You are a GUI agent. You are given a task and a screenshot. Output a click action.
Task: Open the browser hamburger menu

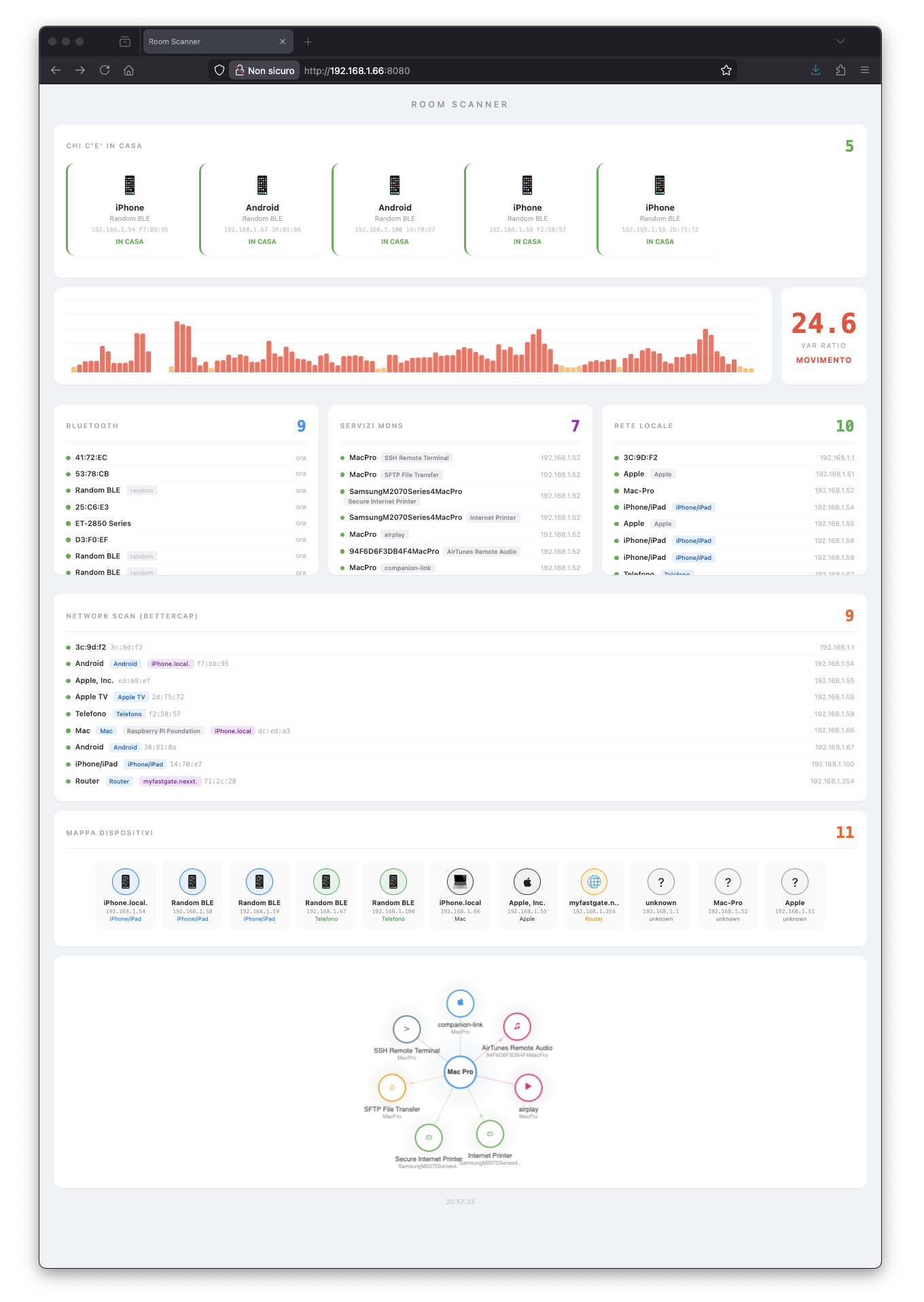click(x=865, y=70)
